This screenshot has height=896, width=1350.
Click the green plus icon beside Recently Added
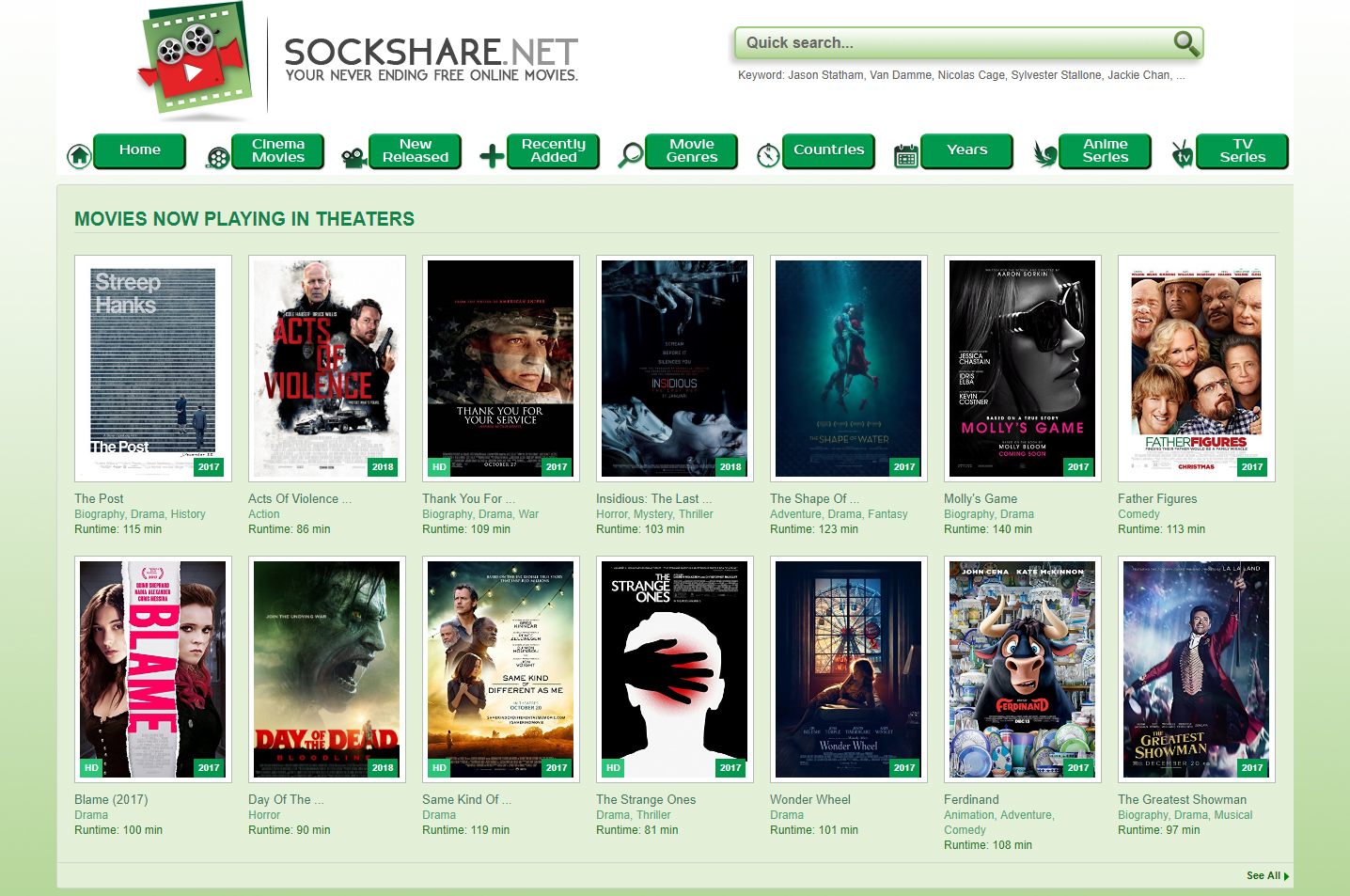coord(491,155)
